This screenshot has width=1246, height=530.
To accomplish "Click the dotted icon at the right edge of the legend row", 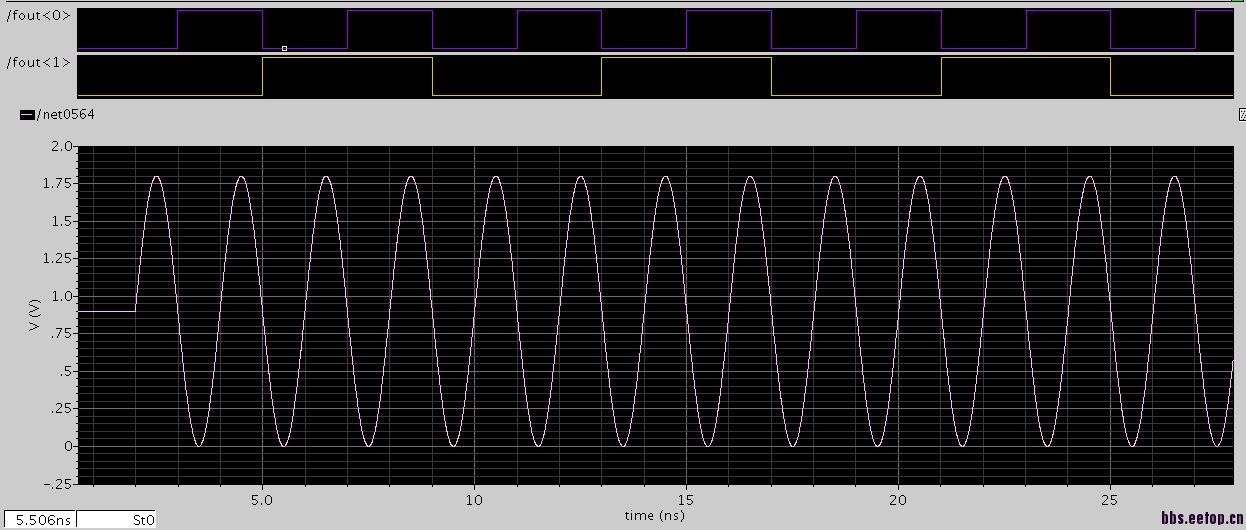I will (1242, 115).
